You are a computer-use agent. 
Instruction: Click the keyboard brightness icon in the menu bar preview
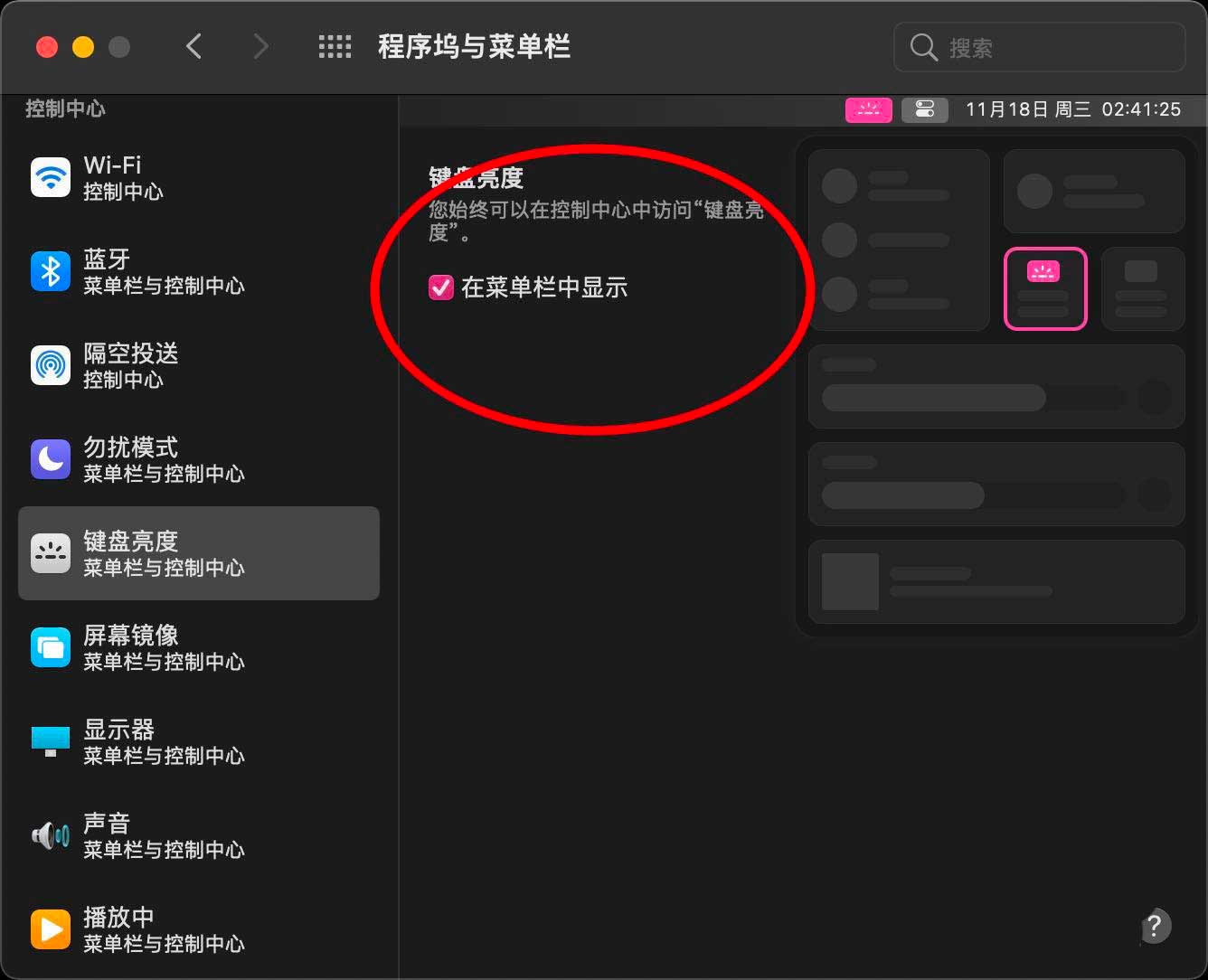click(x=869, y=109)
